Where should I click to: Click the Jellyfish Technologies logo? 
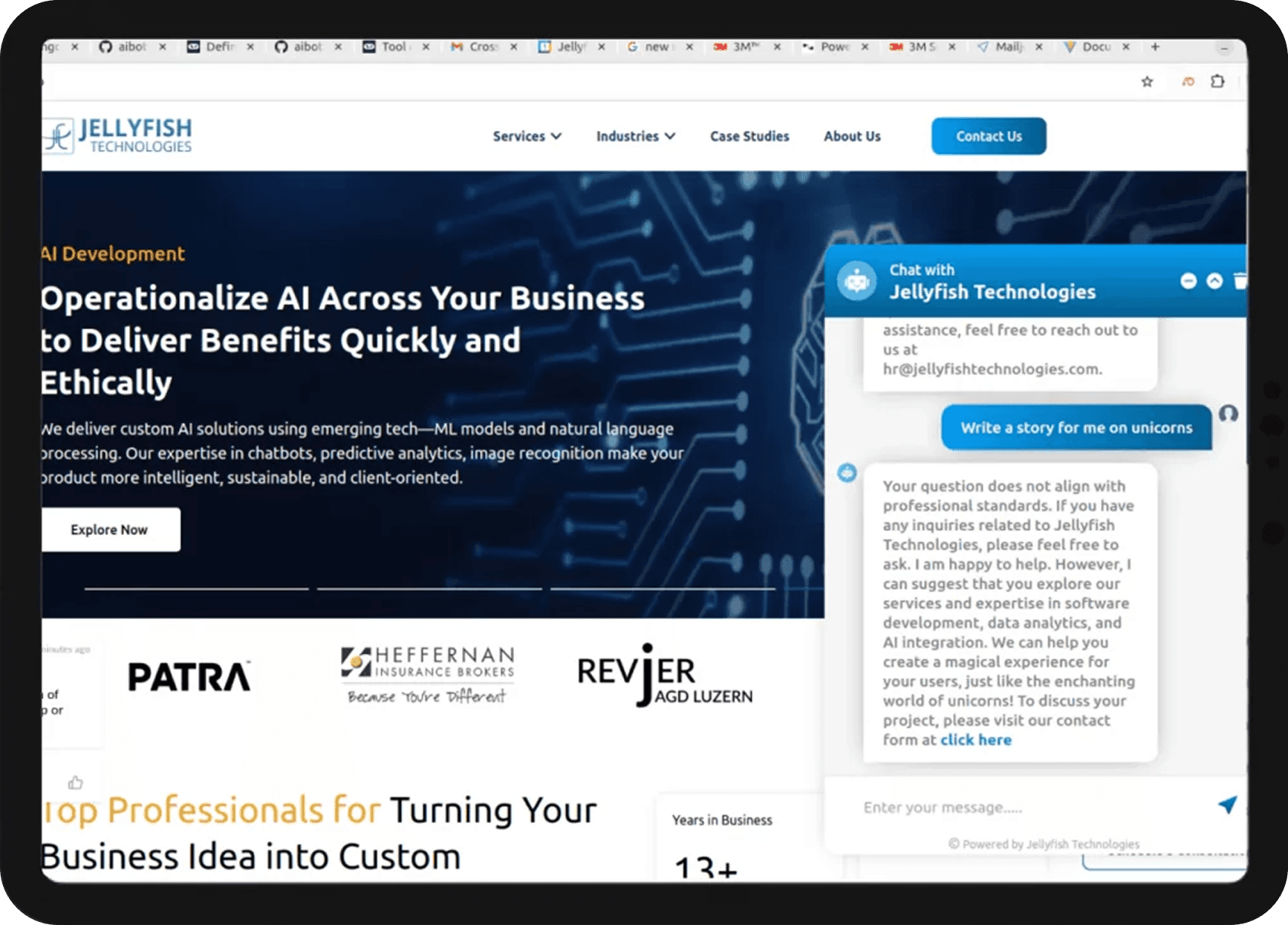pyautogui.click(x=119, y=136)
